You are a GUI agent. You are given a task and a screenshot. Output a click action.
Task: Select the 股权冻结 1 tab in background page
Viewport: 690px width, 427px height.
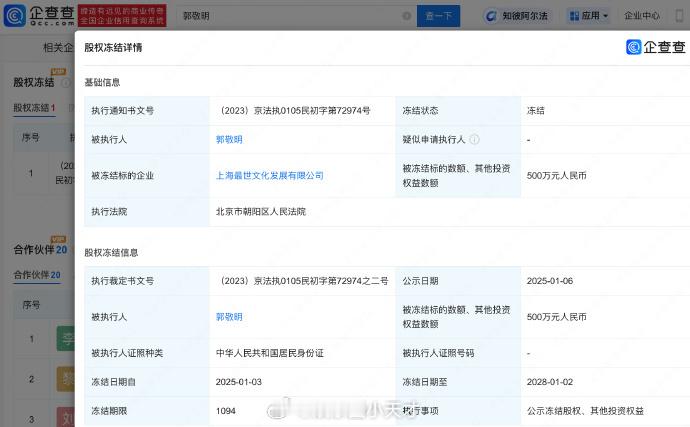(34, 108)
